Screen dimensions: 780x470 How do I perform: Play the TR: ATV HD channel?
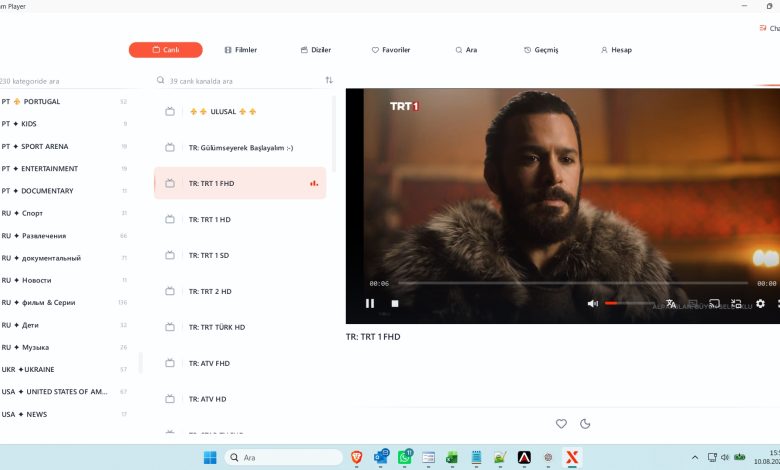coord(240,399)
